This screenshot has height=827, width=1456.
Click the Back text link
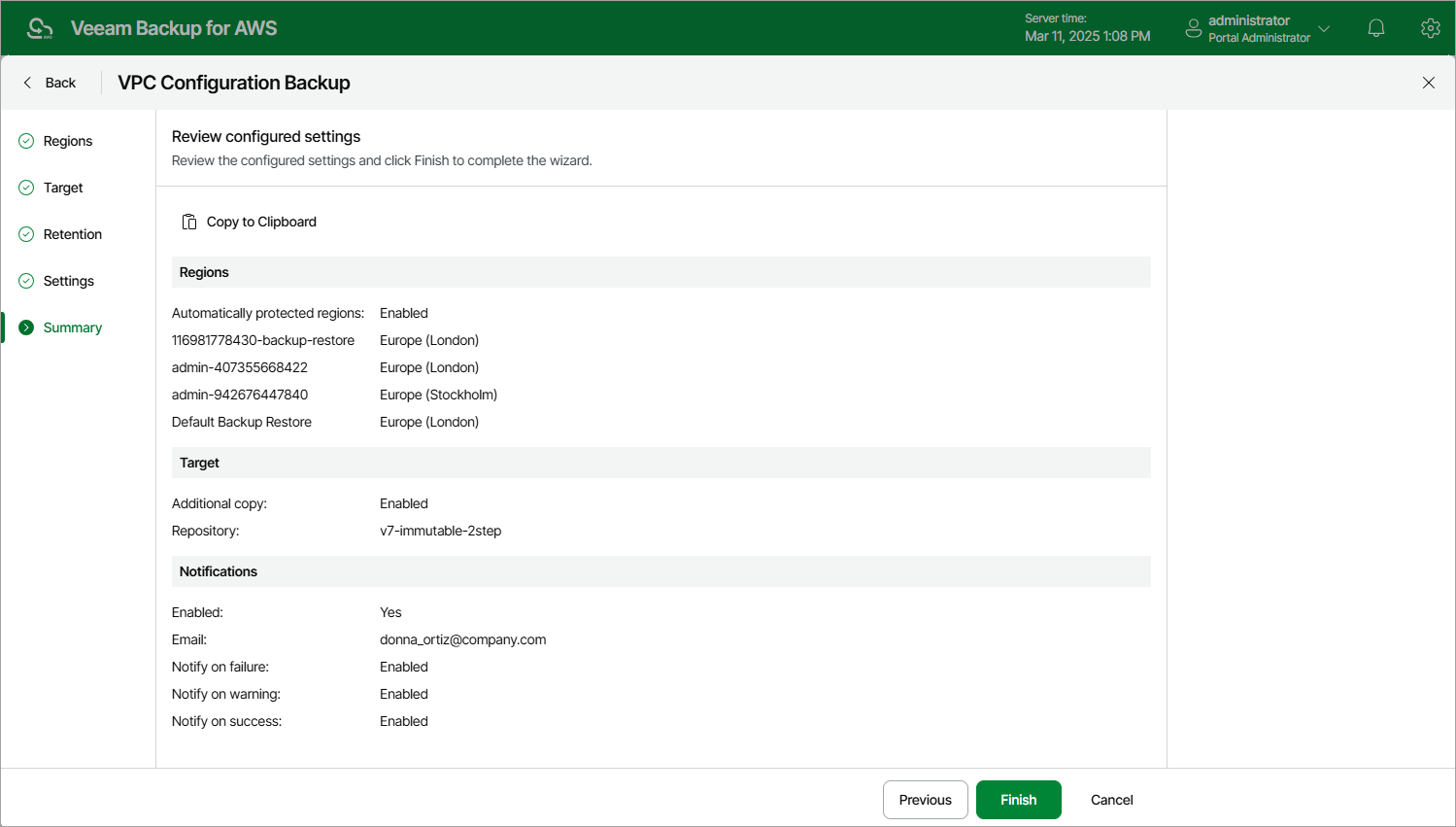pos(60,83)
